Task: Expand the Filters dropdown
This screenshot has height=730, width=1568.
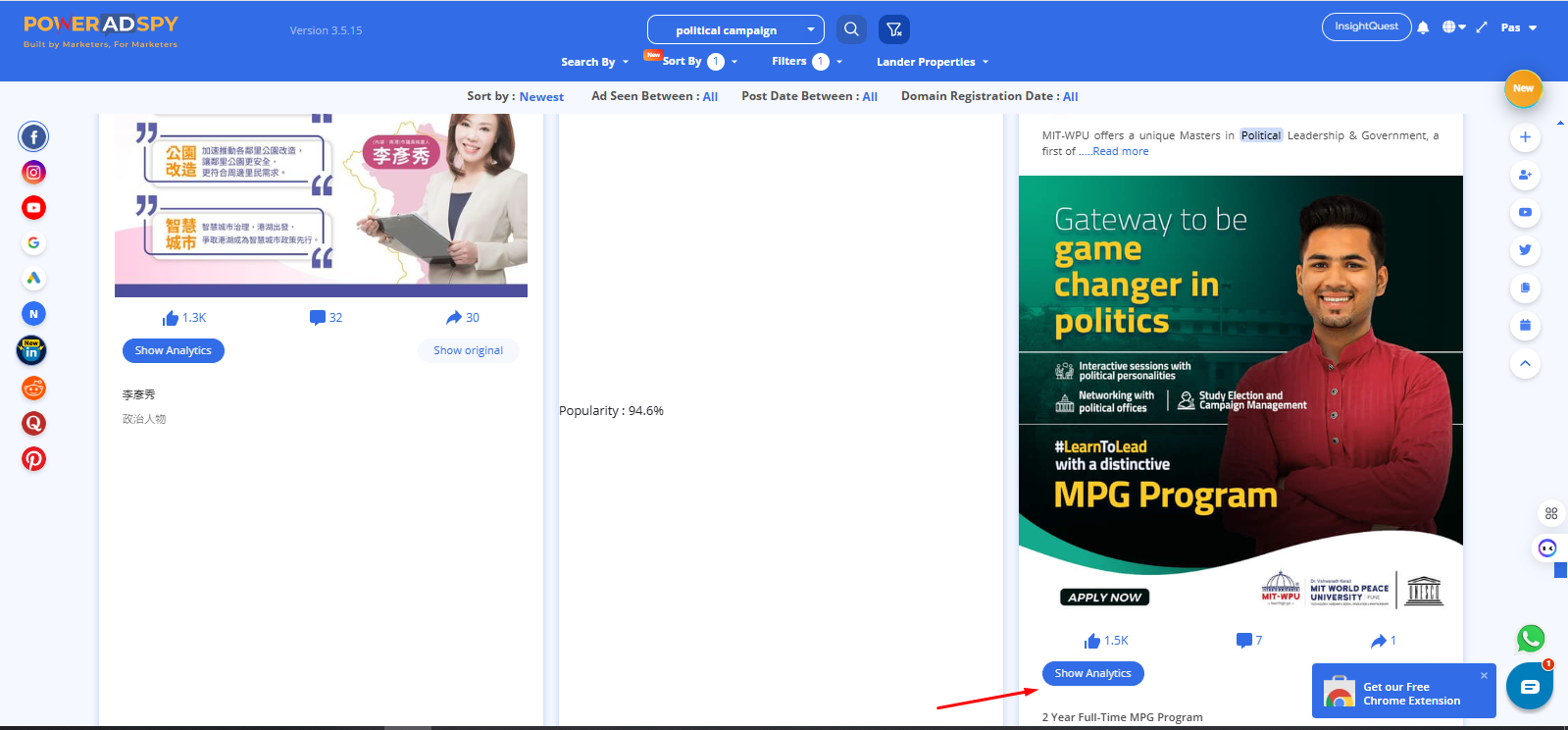Action: coord(807,61)
